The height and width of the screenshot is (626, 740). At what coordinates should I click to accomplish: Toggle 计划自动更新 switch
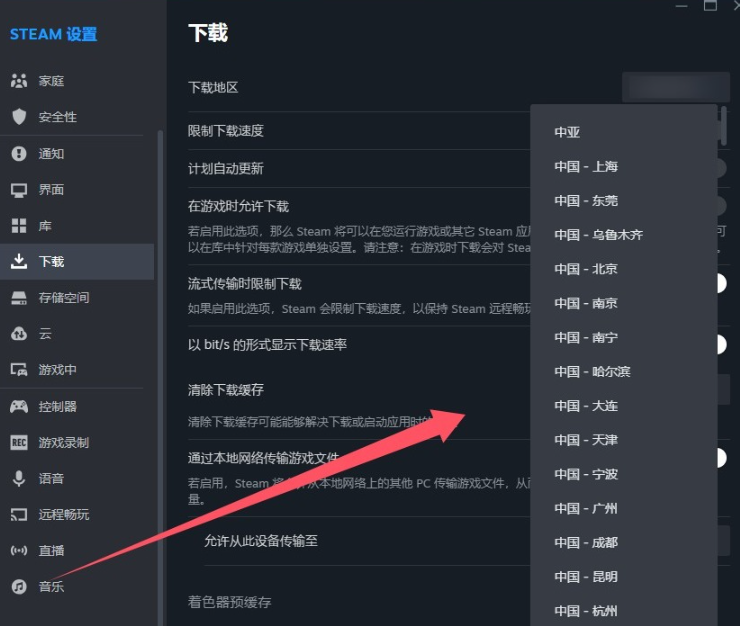coord(721,168)
